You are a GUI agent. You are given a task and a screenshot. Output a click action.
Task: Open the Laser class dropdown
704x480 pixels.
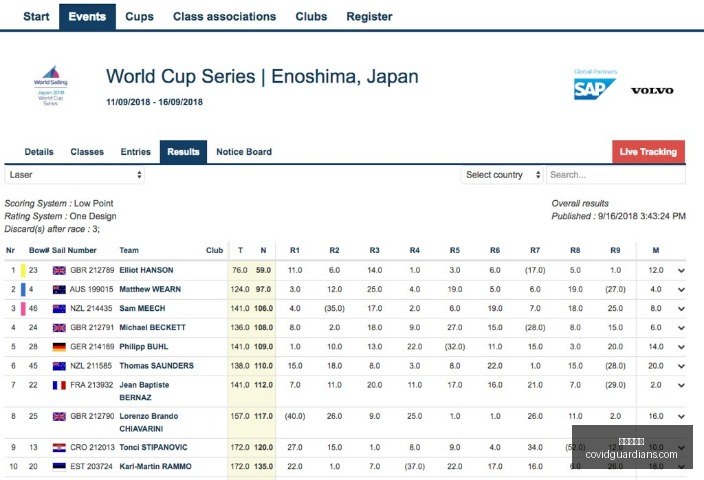click(x=75, y=175)
